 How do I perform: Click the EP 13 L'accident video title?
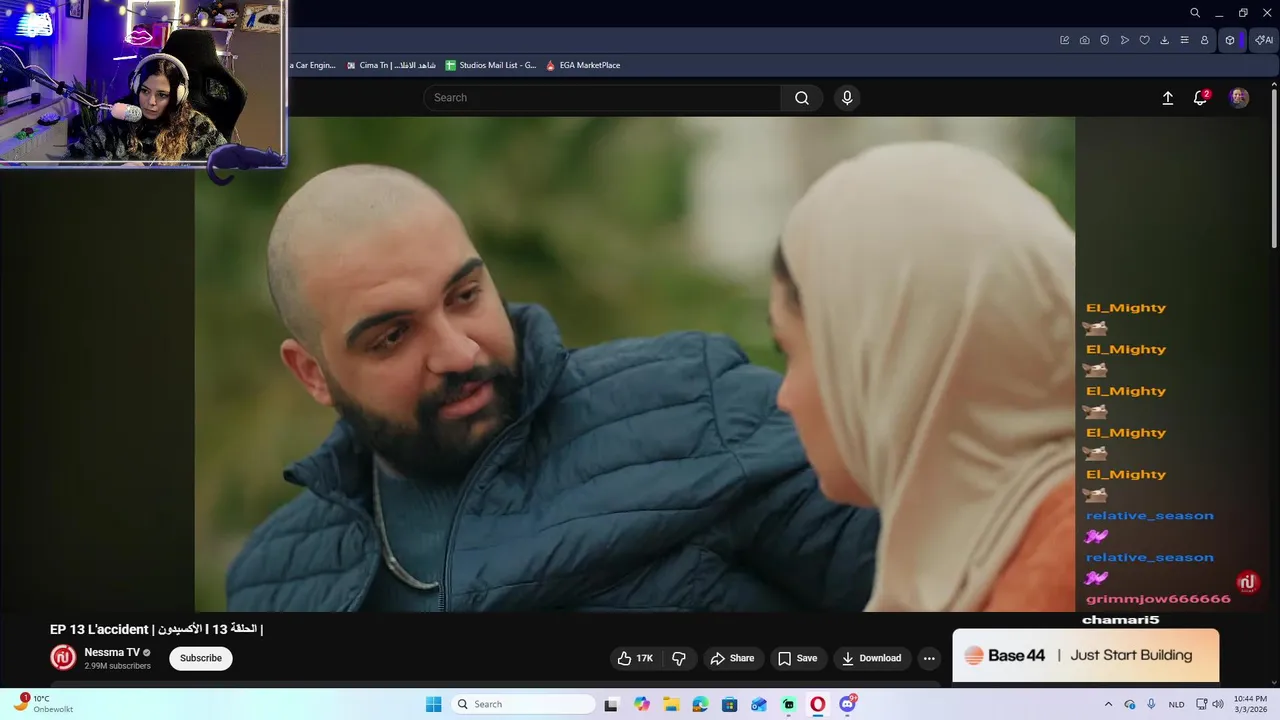(156, 629)
